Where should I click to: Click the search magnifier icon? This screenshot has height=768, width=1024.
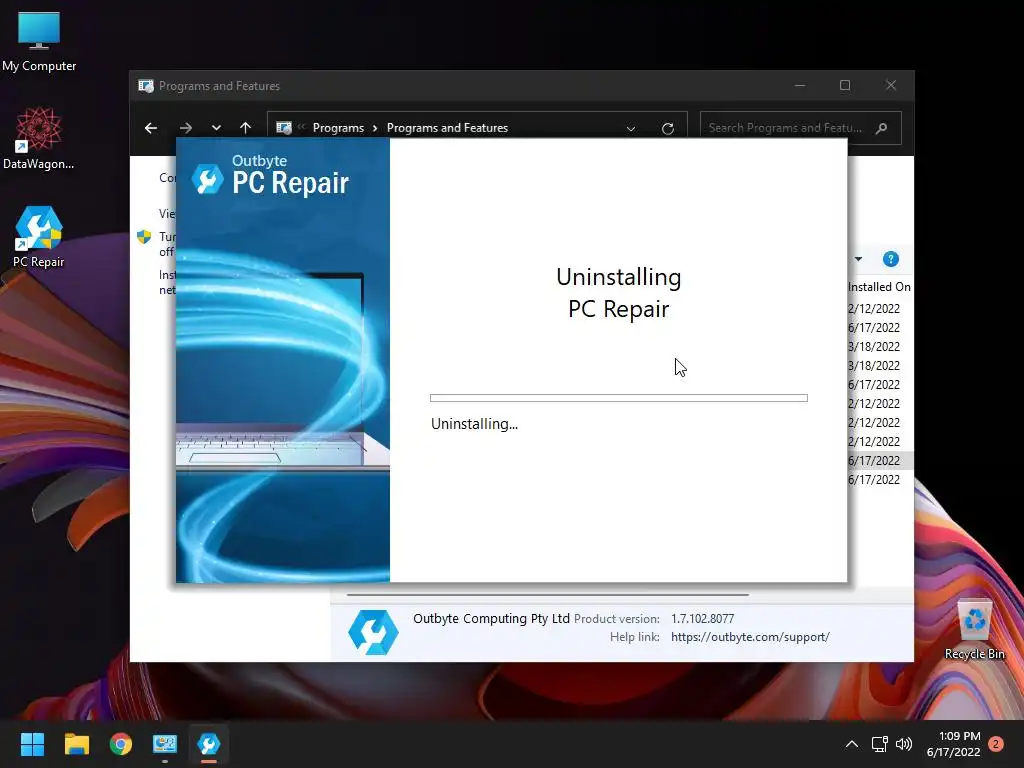click(882, 128)
